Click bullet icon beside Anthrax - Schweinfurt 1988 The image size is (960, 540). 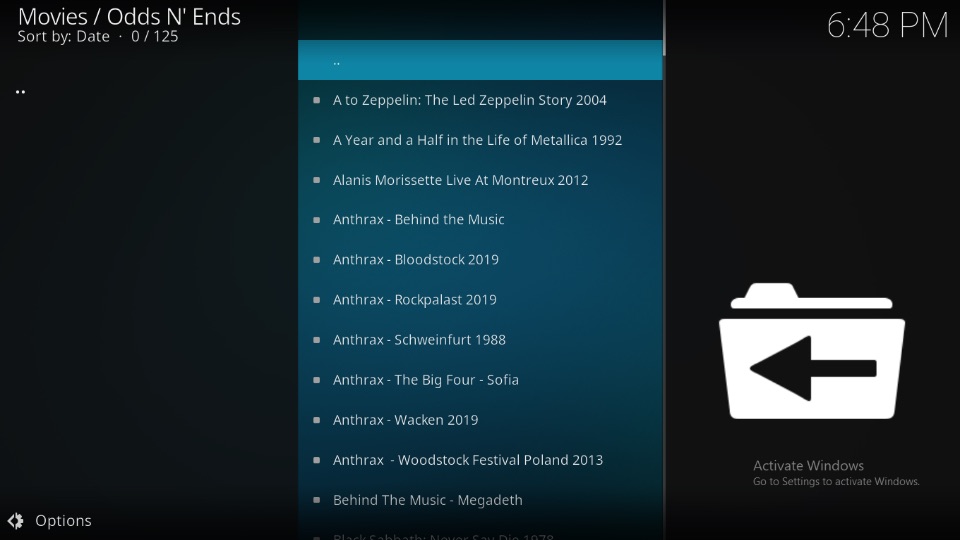point(317,340)
